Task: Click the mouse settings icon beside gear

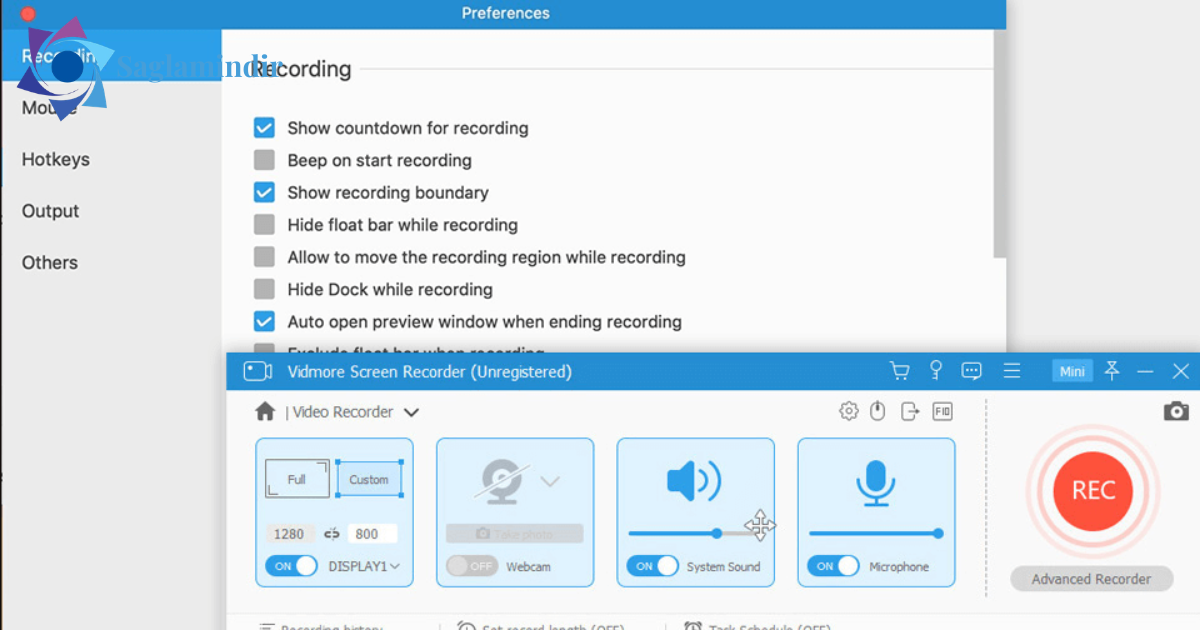Action: pos(878,411)
